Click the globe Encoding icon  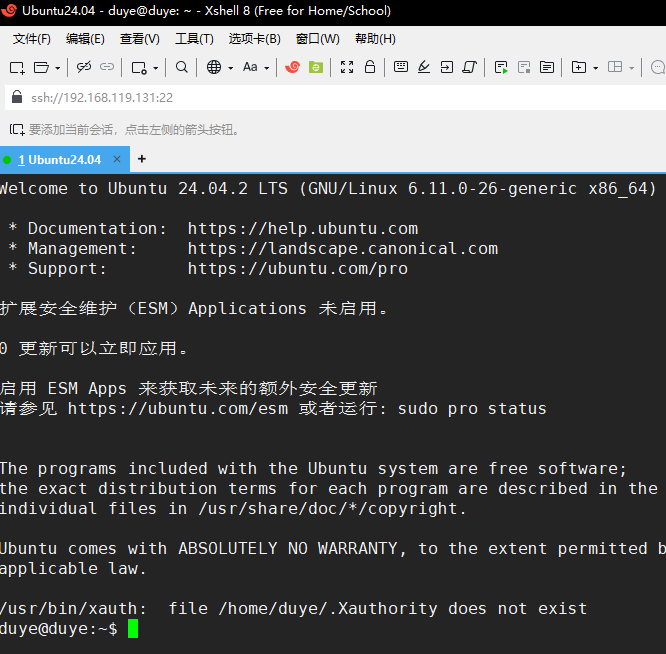214,67
